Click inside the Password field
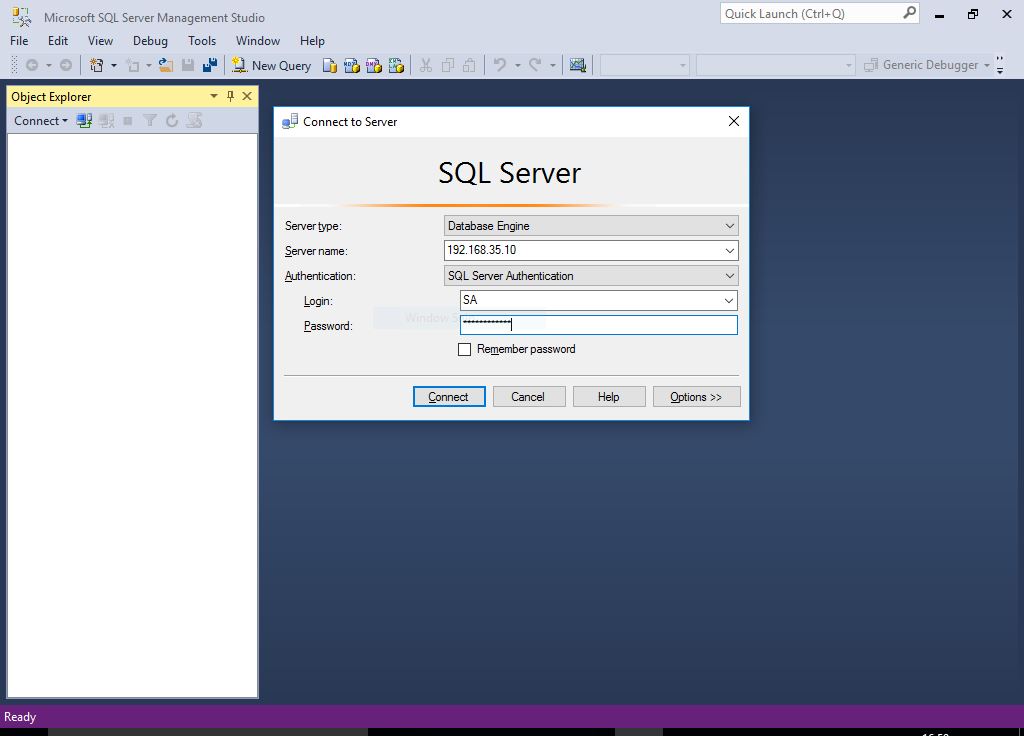The height and width of the screenshot is (736, 1024). tap(599, 325)
